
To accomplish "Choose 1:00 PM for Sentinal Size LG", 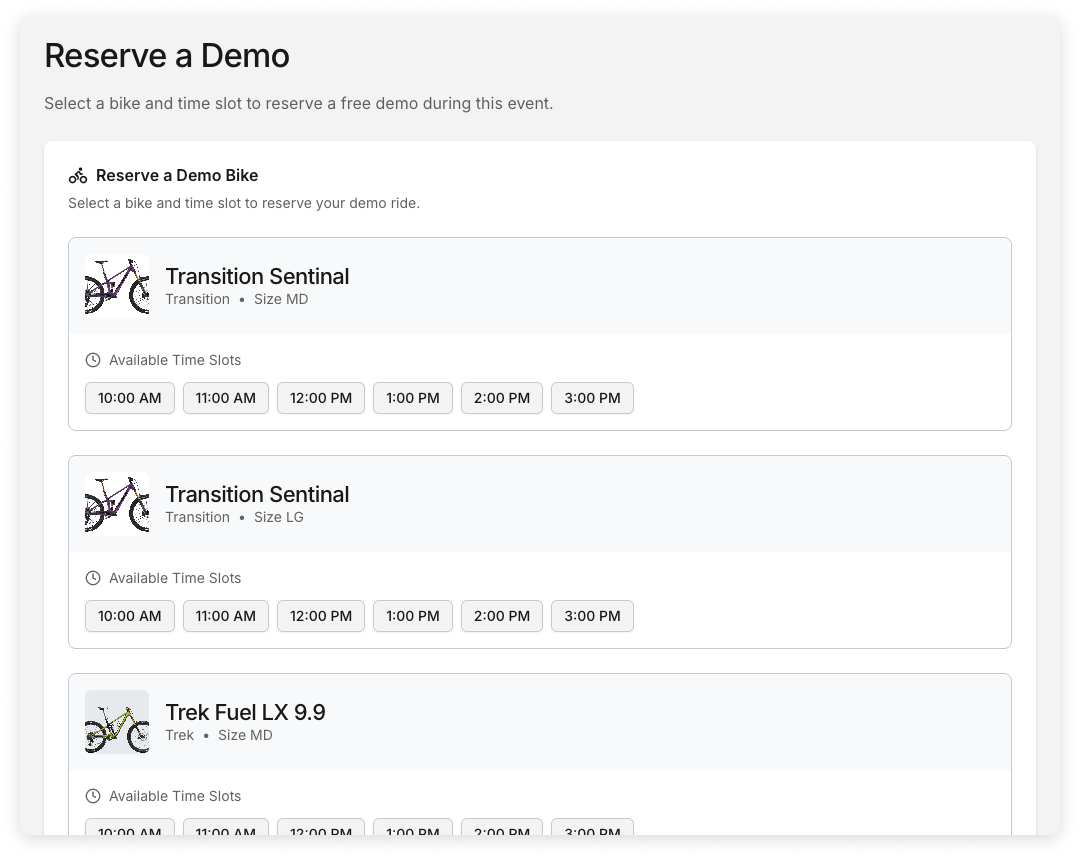I will click(x=413, y=616).
